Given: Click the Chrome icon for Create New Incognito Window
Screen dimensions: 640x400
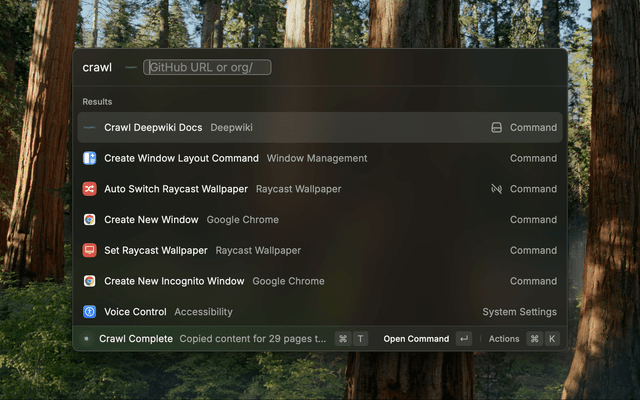Looking at the screenshot, I should [x=89, y=281].
